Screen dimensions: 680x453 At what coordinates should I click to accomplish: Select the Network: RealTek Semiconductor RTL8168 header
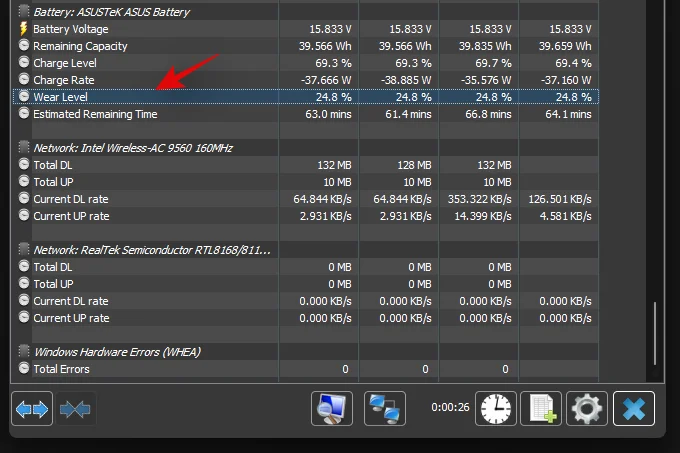pyautogui.click(x=152, y=250)
